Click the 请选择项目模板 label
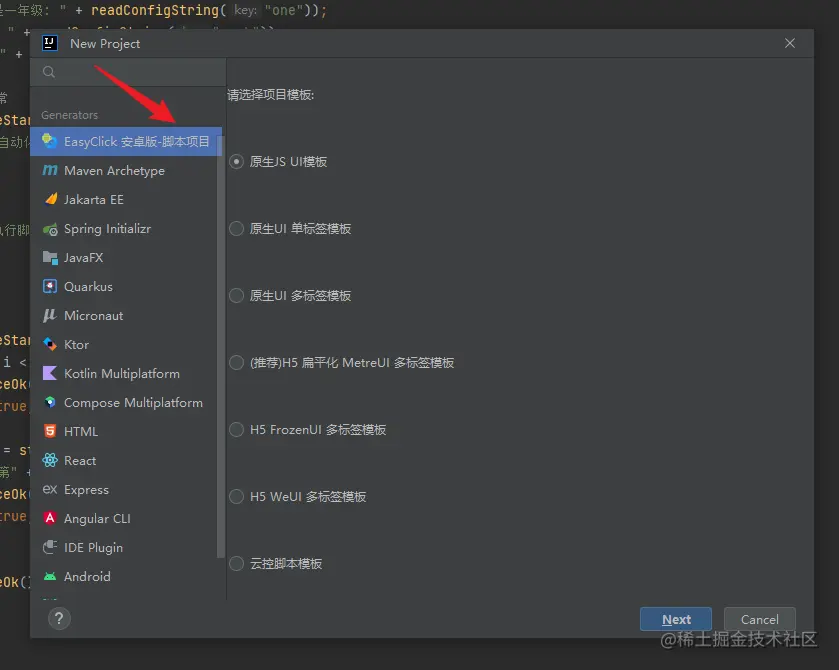Image resolution: width=839 pixels, height=670 pixels. coord(271,95)
